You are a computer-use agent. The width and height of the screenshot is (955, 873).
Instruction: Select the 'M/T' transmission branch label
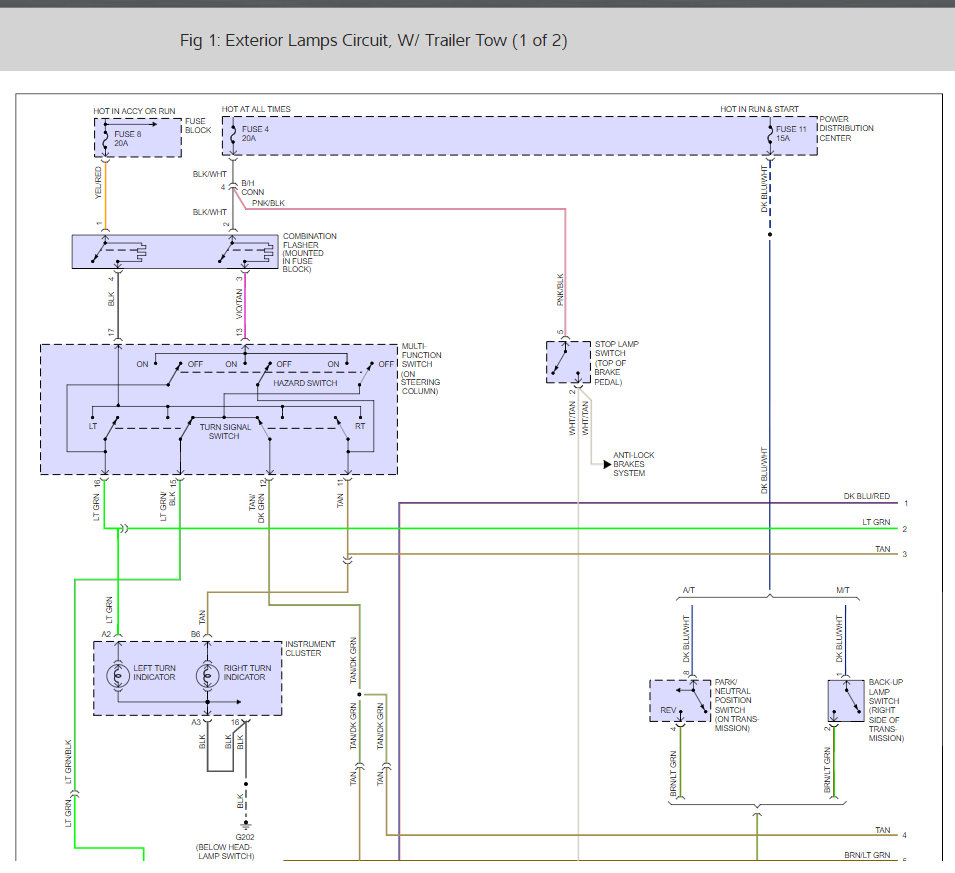click(x=842, y=590)
